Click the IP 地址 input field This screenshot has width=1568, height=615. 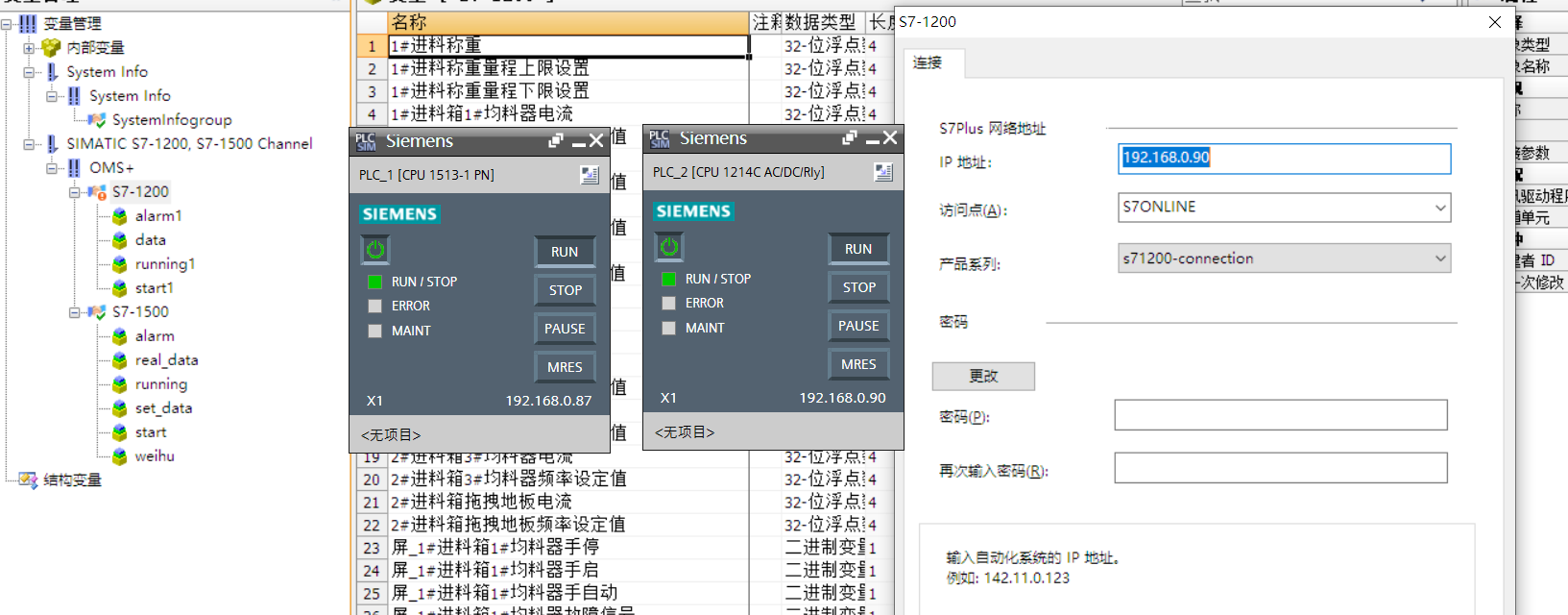1284,159
